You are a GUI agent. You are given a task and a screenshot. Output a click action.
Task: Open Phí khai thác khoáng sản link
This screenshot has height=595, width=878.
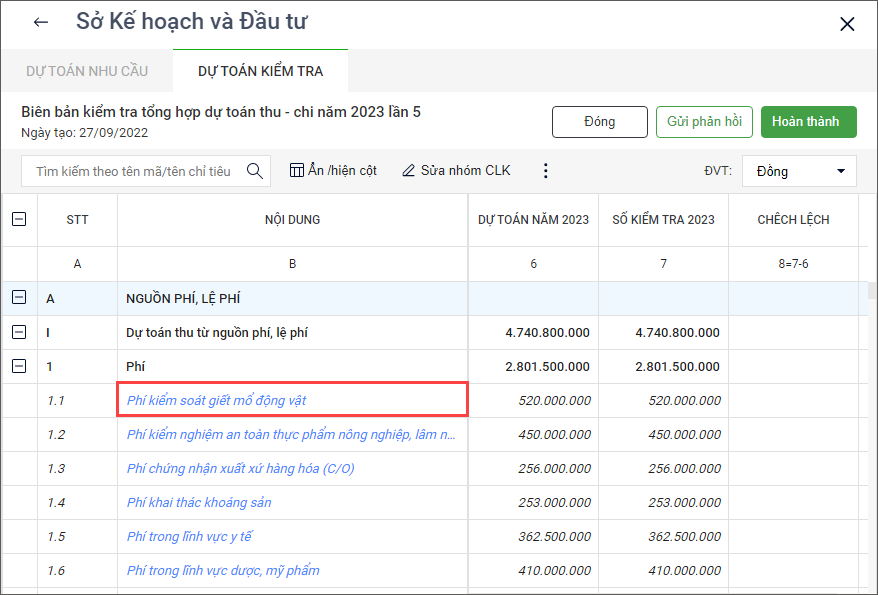[199, 502]
